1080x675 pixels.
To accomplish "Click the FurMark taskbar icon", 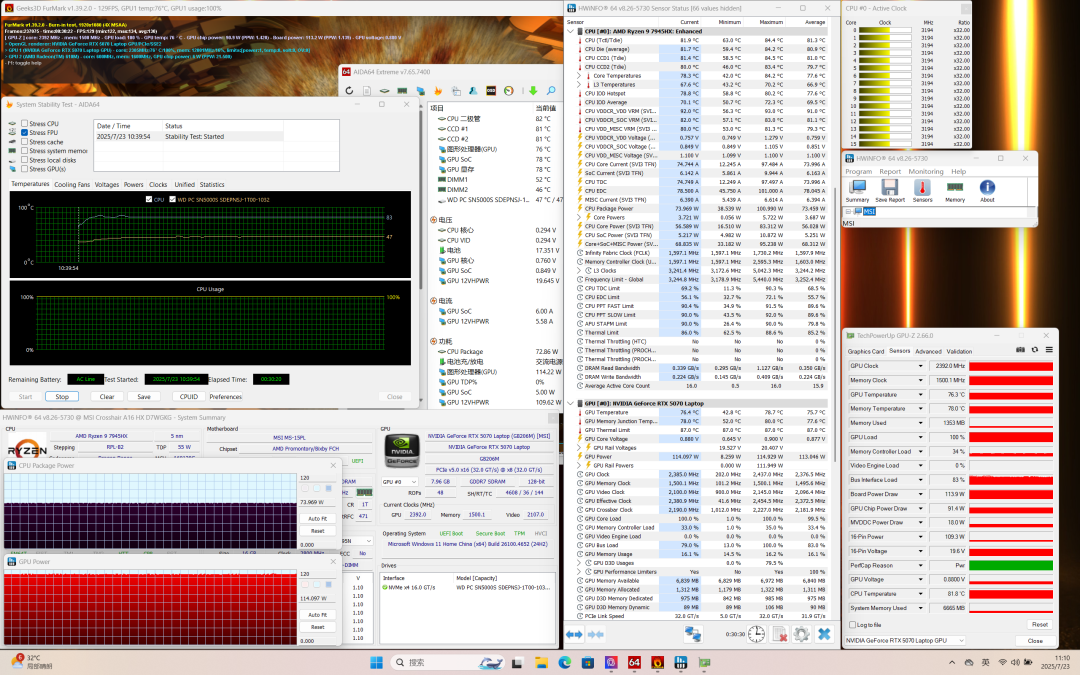I will [x=658, y=663].
